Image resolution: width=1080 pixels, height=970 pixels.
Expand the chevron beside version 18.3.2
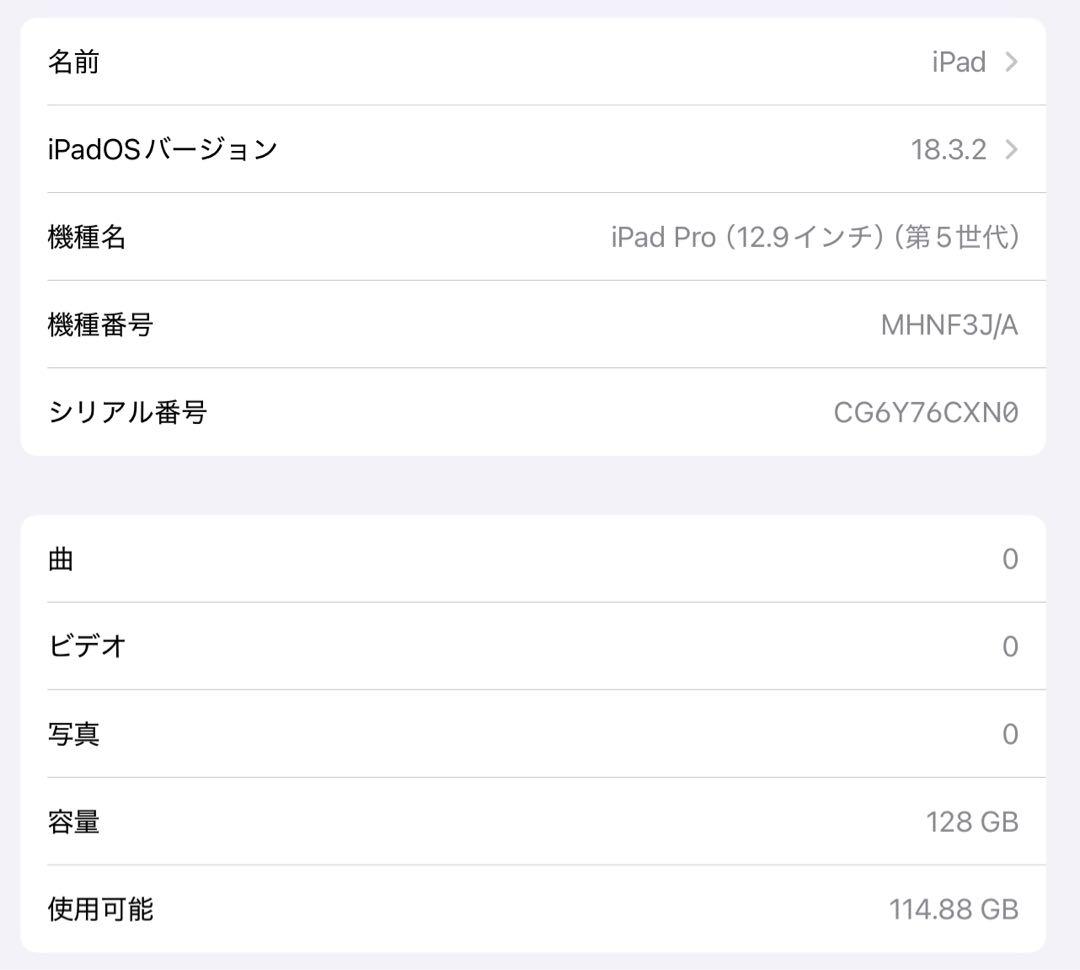(1011, 149)
